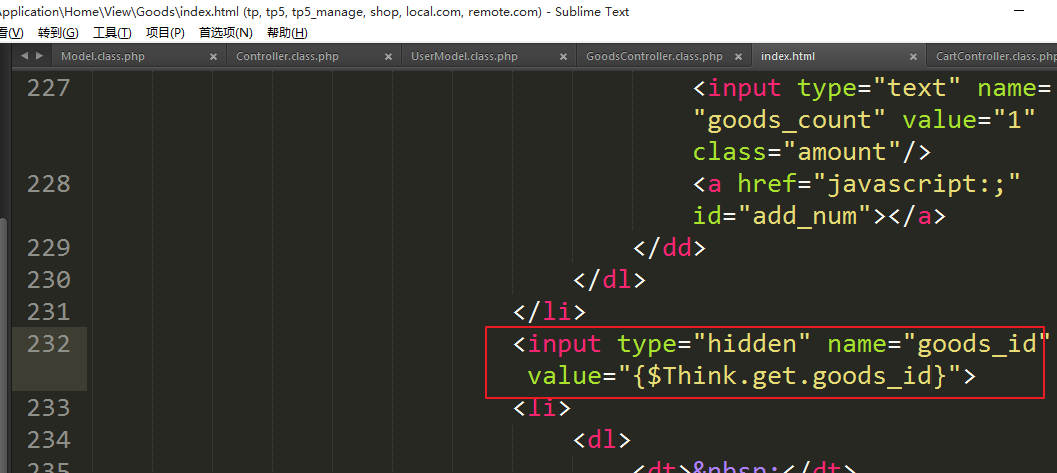Open the 帮助(H) help menu
Viewport: 1057px width, 473px height.
287,33
